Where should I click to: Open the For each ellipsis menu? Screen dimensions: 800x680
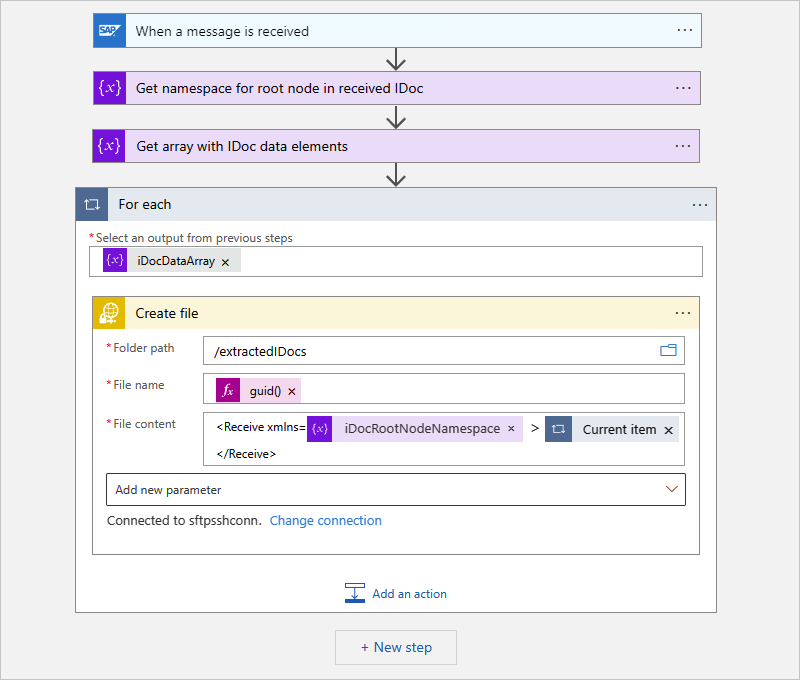pyautogui.click(x=699, y=204)
